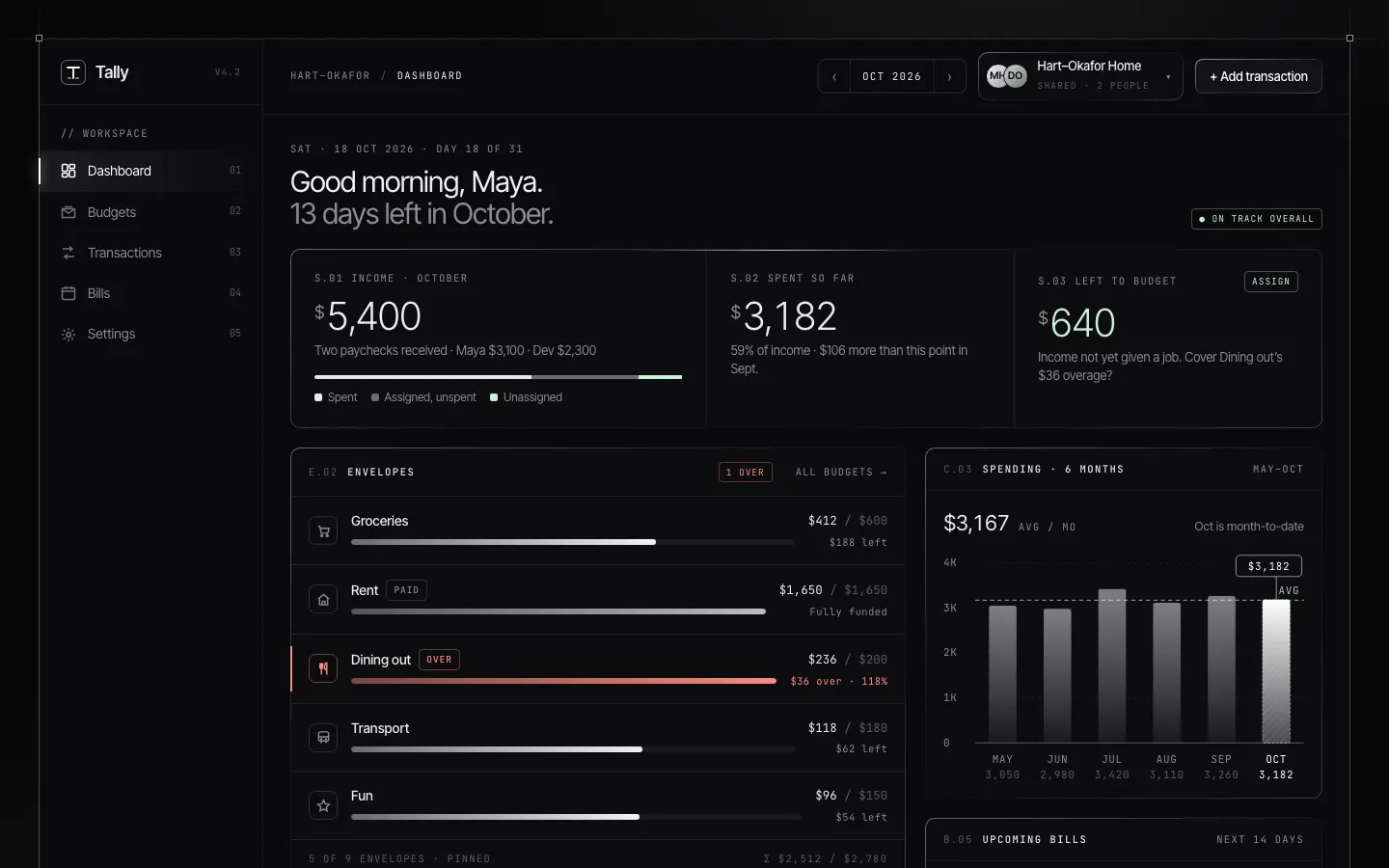The height and width of the screenshot is (868, 1389).
Task: Open Settings in the sidebar
Action: (150, 334)
